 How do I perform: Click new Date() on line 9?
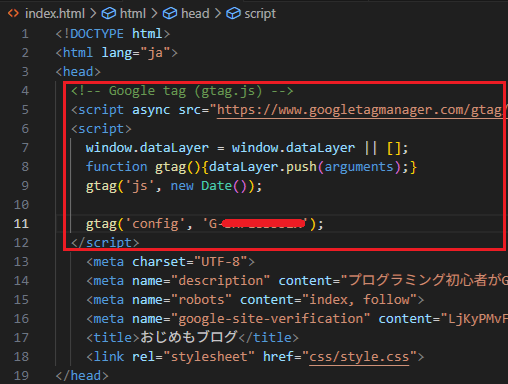point(209,186)
